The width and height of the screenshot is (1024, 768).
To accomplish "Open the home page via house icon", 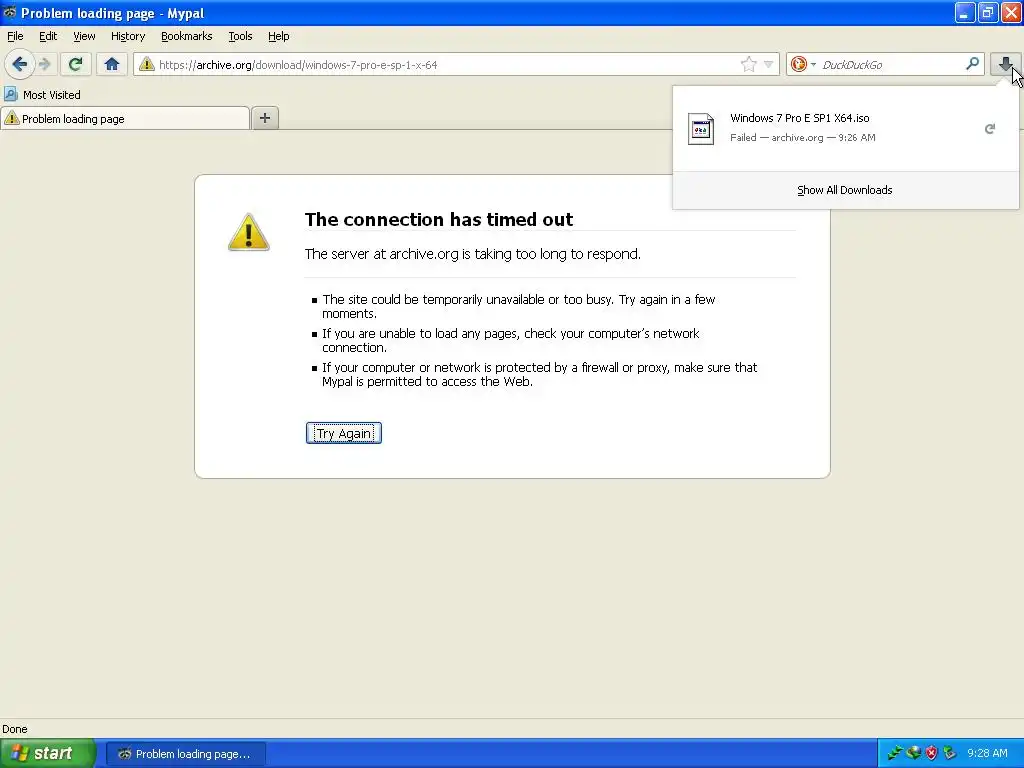I will tap(112, 64).
